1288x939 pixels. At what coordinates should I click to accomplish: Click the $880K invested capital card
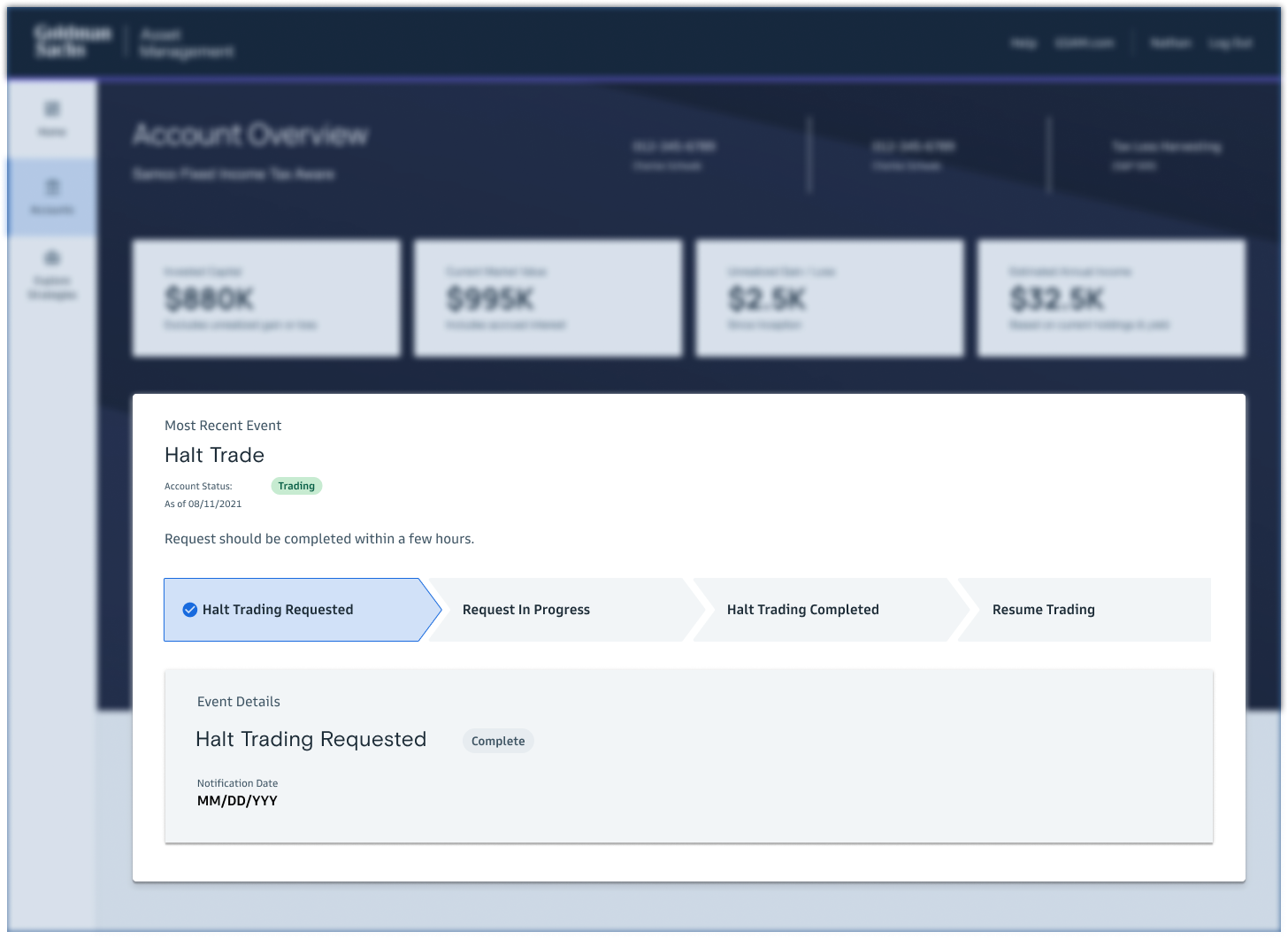pos(266,298)
